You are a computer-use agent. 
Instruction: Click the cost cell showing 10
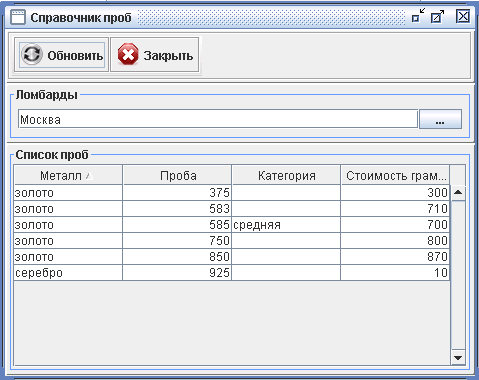[x=395, y=273]
